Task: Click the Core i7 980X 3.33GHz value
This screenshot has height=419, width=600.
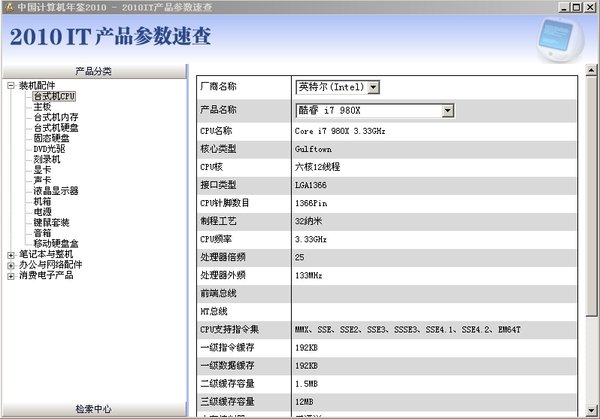Action: 340,131
